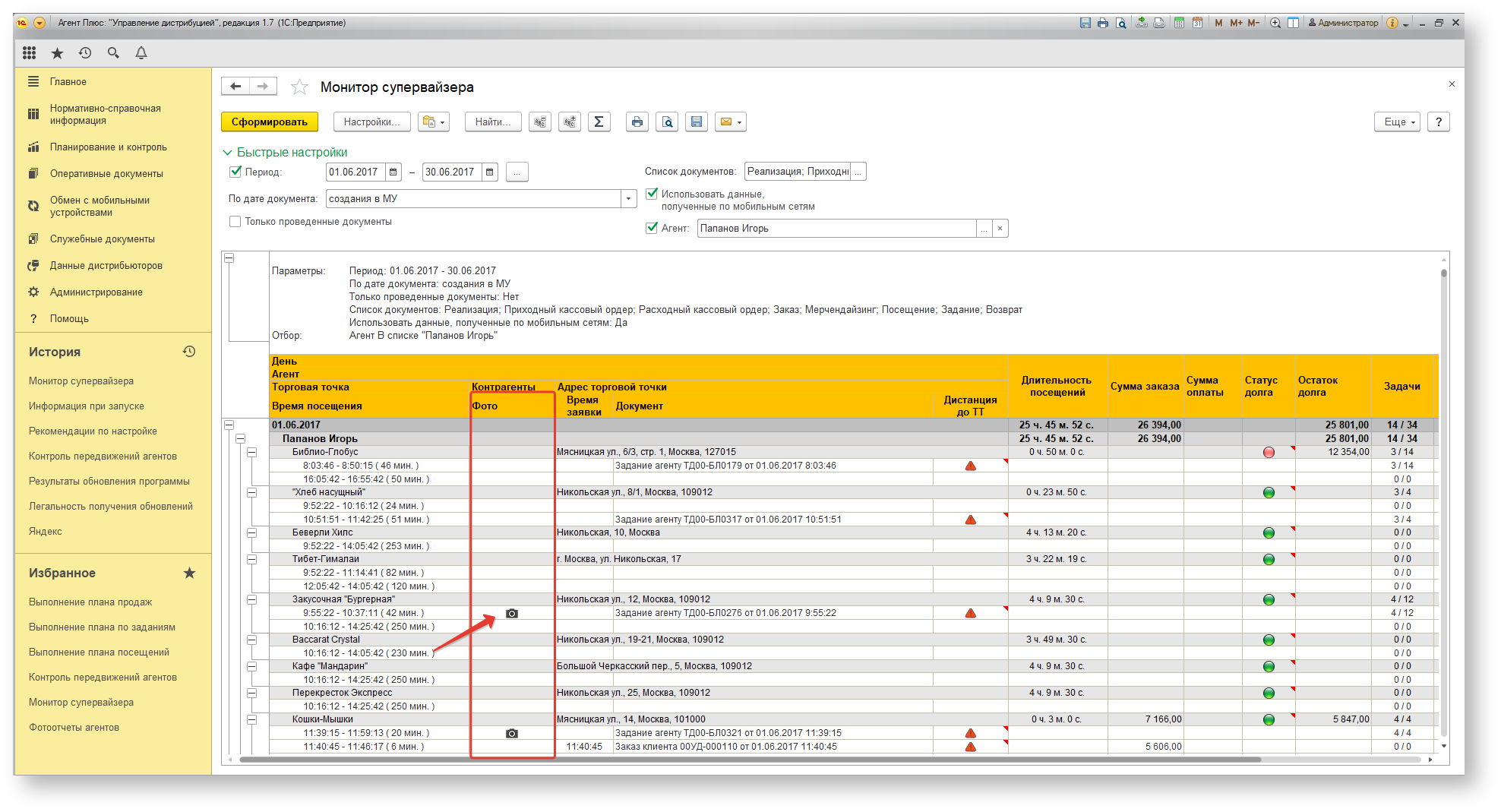Click the help question mark button
Screen dimensions: 1501x812
coord(1438,122)
